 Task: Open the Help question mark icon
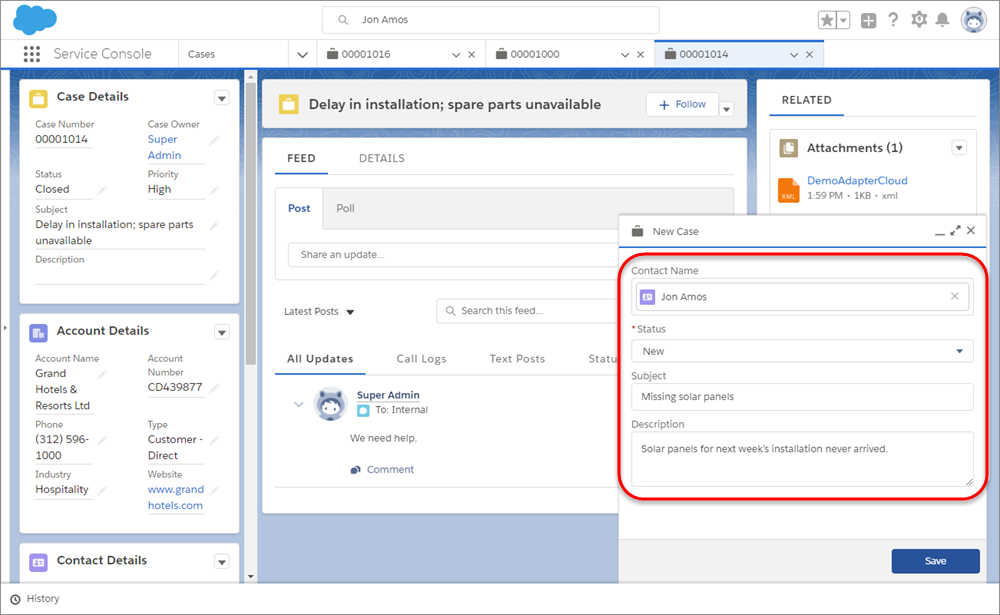[x=893, y=20]
